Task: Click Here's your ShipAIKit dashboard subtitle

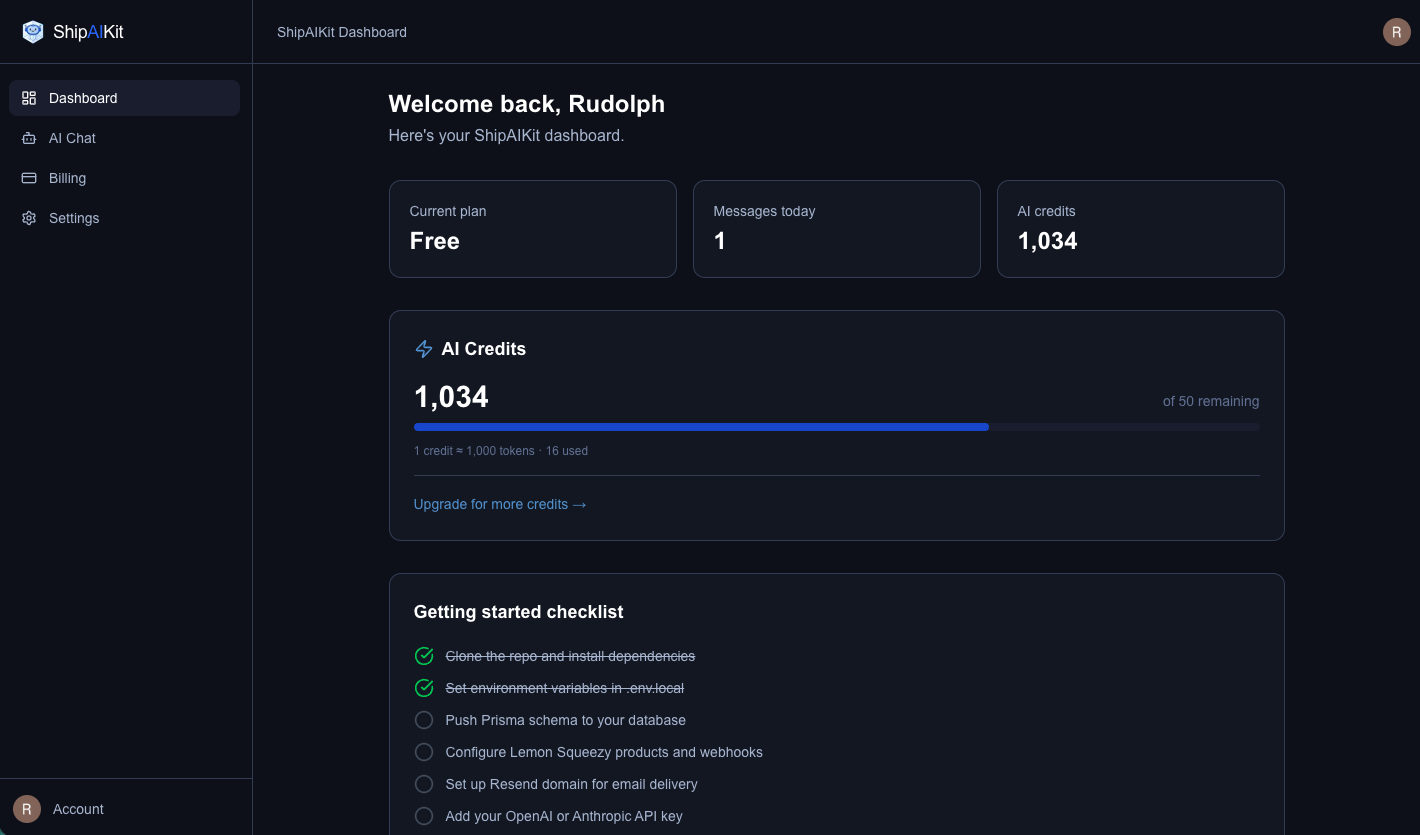Action: 507,135
